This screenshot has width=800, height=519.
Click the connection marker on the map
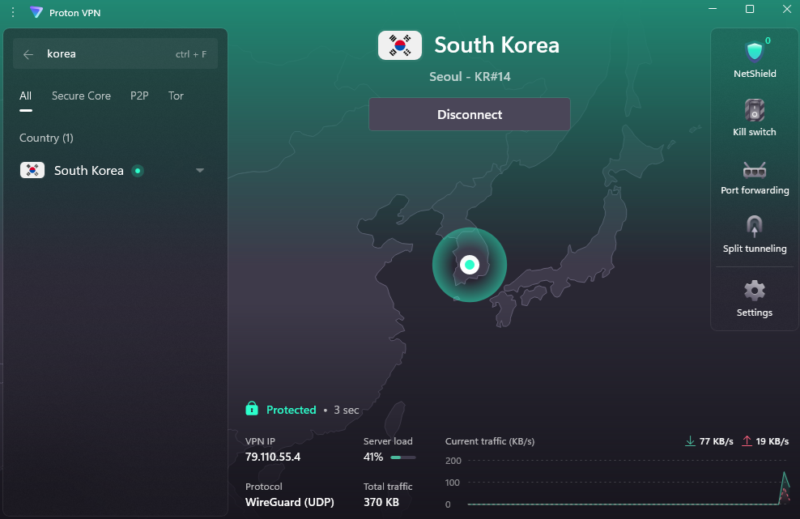click(x=469, y=264)
